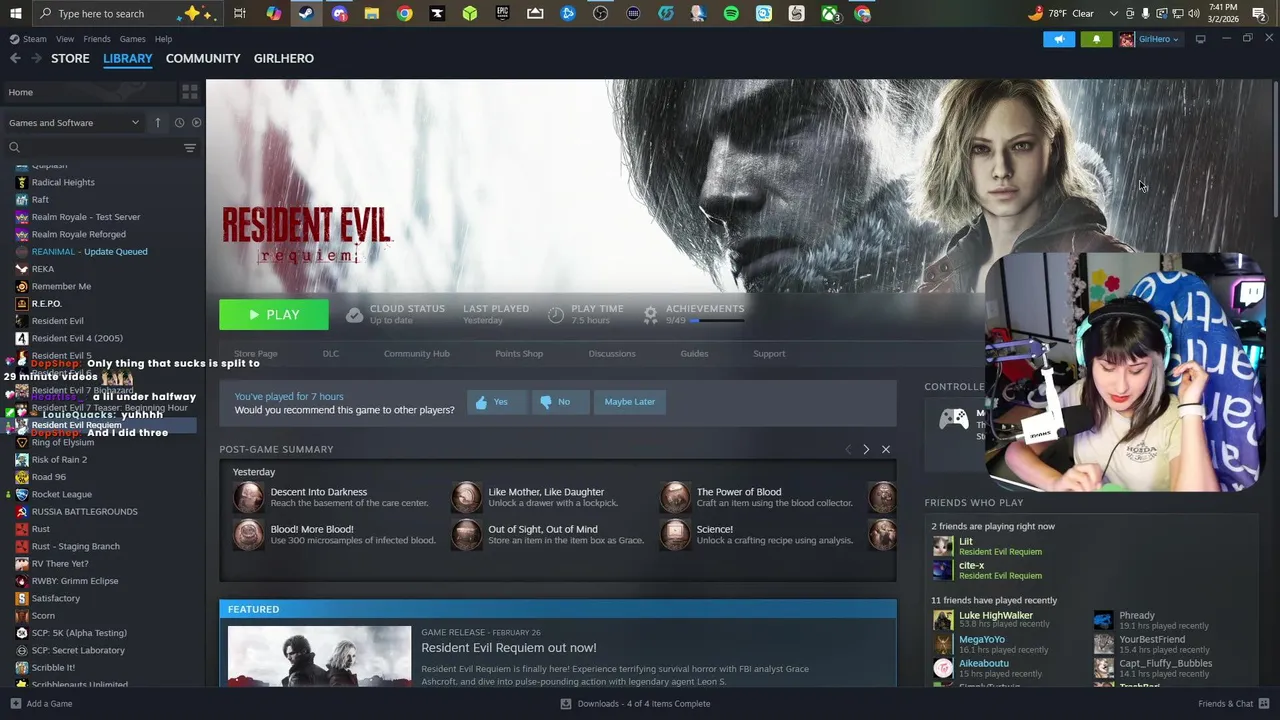
Task: Select Rocket League in the library list
Action: click(x=61, y=494)
